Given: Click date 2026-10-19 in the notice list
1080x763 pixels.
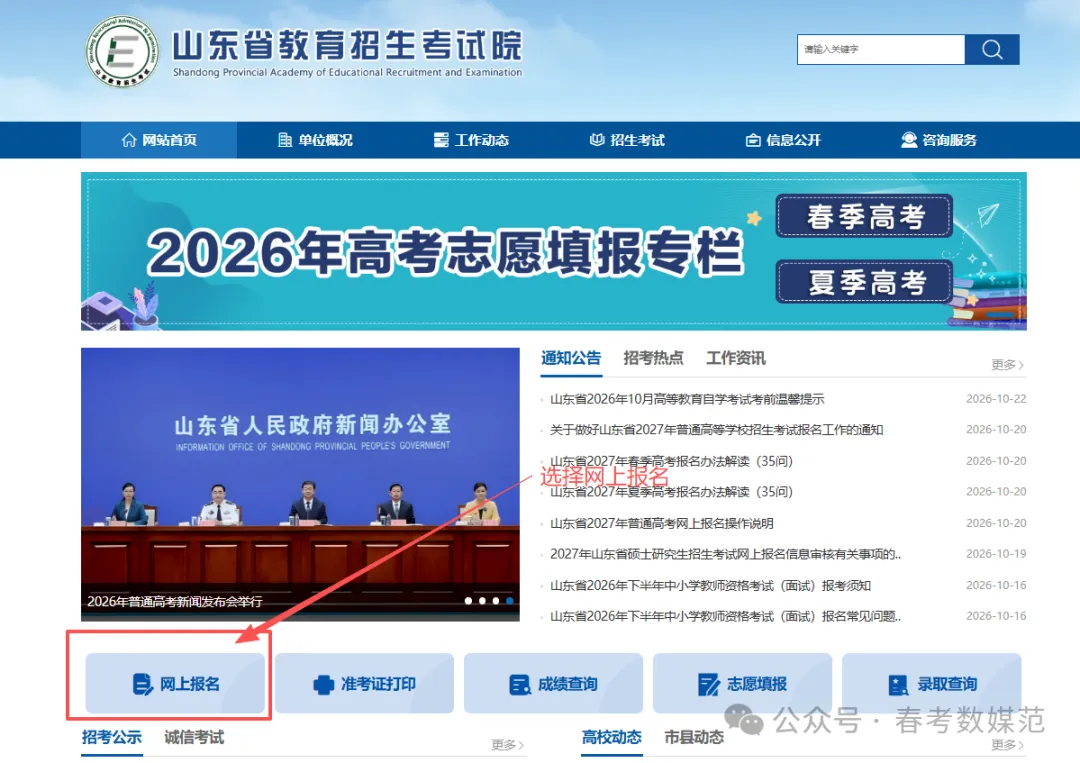Looking at the screenshot, I should coord(996,554).
